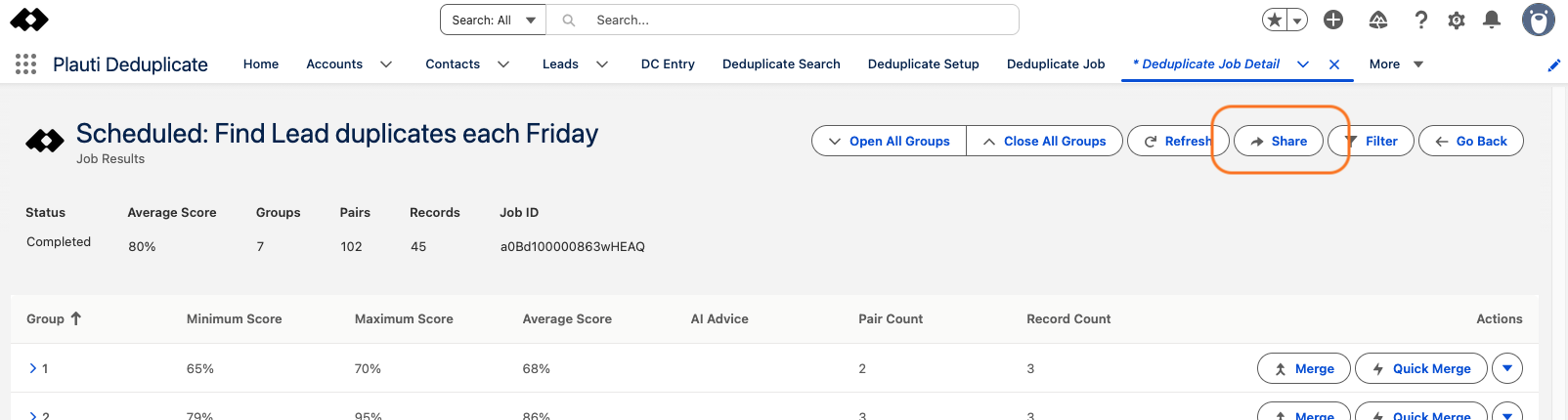Open the Deduplicate Setup tab
This screenshot has height=420, width=1568.
click(924, 64)
